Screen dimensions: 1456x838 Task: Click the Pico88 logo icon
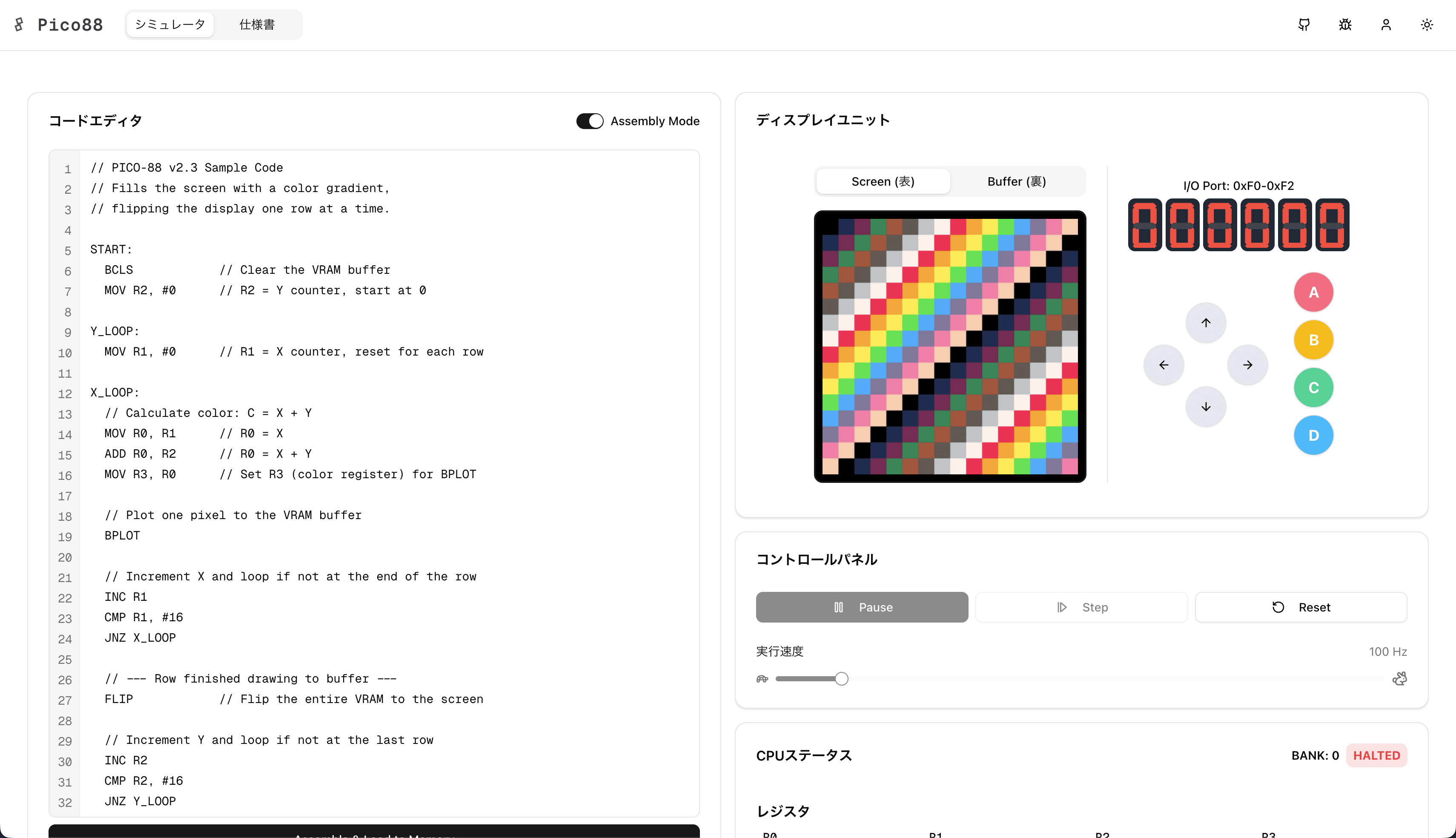20,24
